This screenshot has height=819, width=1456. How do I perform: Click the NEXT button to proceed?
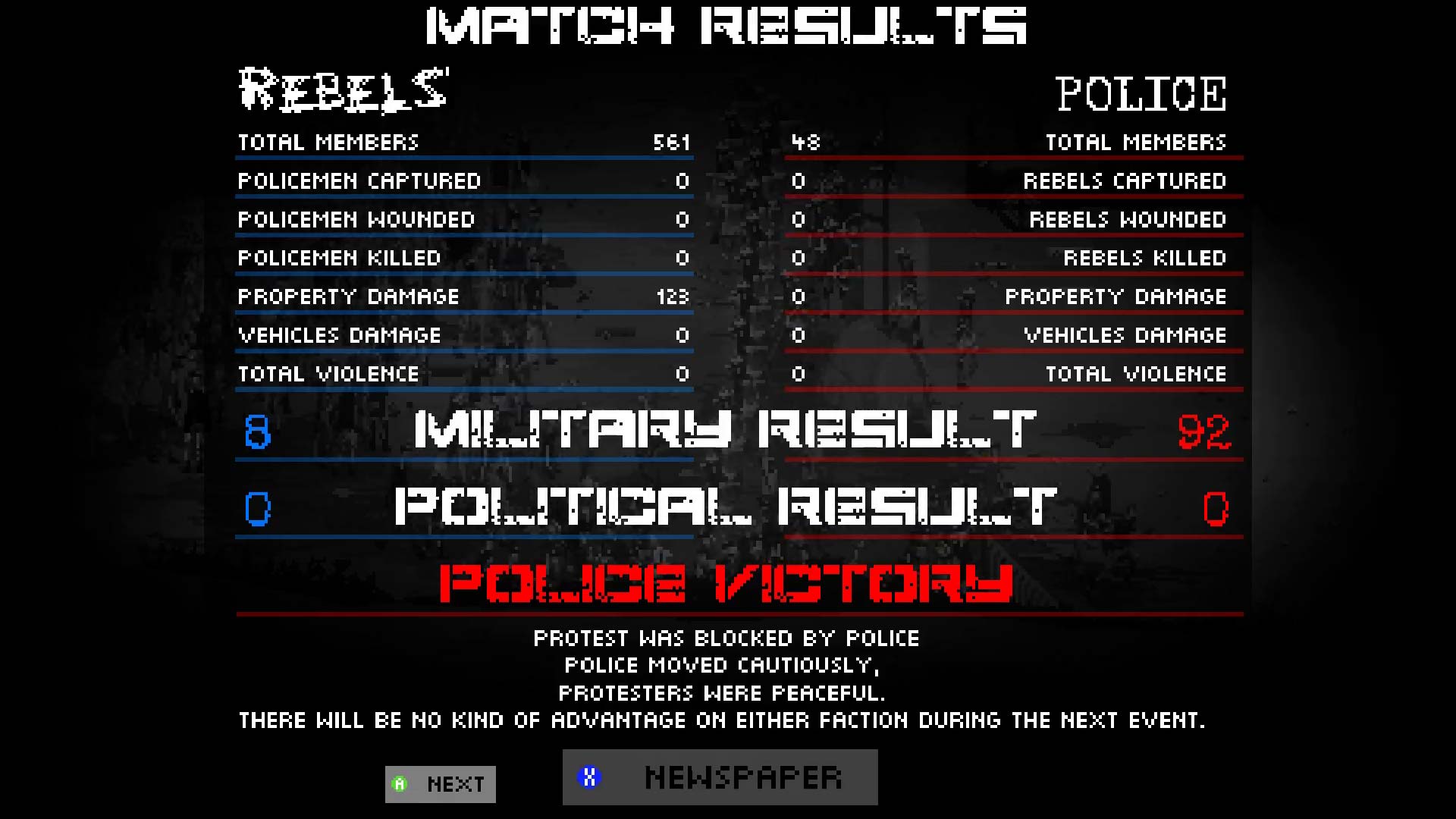pos(440,783)
